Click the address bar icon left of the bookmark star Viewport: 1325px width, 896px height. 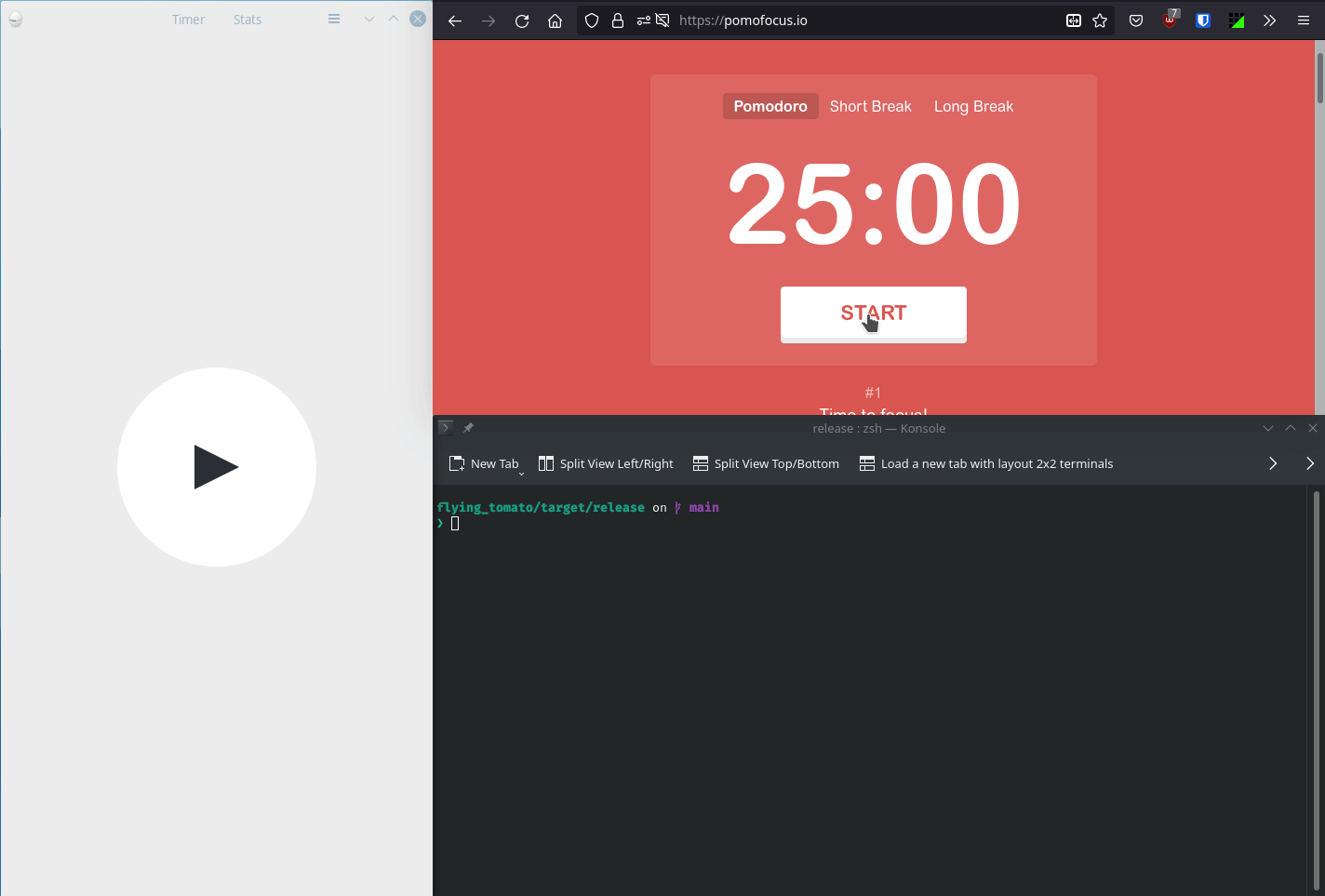click(x=1074, y=20)
